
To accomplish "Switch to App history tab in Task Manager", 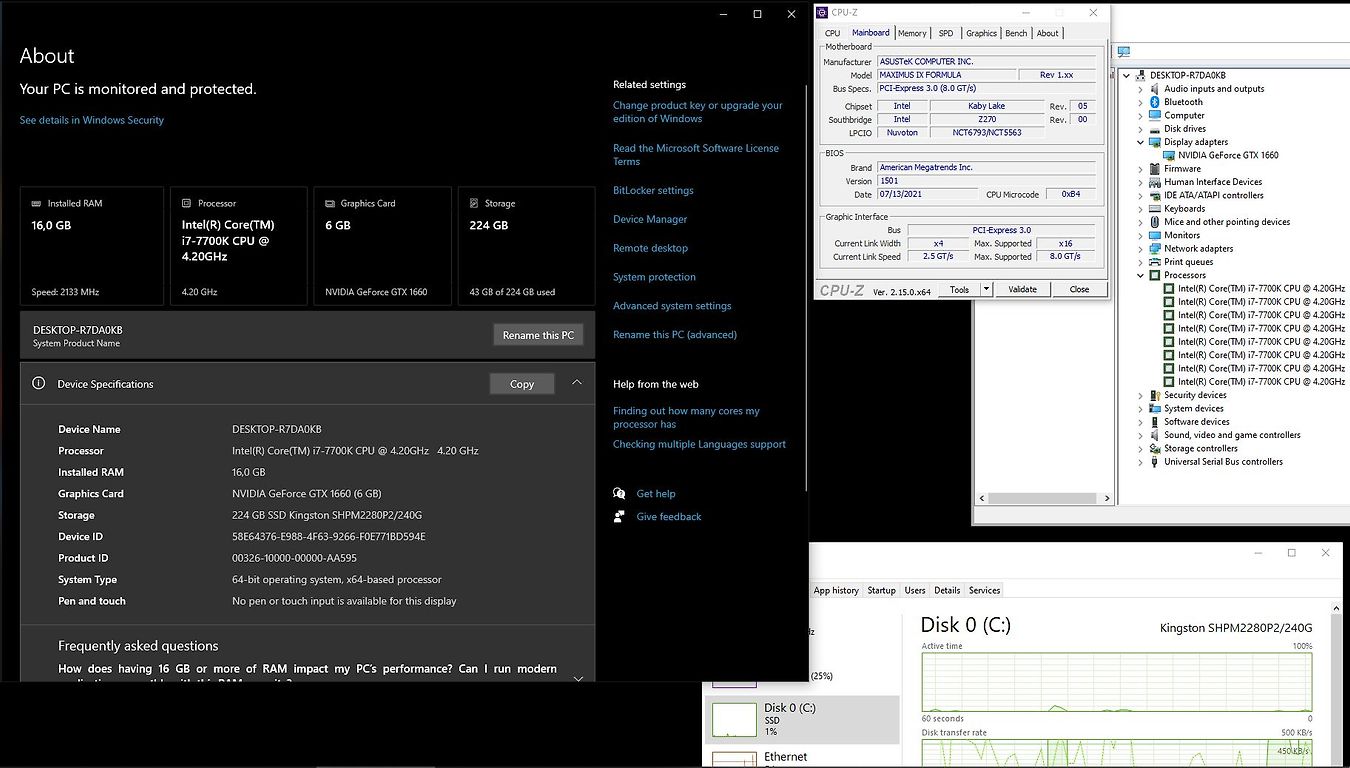I will tap(836, 590).
